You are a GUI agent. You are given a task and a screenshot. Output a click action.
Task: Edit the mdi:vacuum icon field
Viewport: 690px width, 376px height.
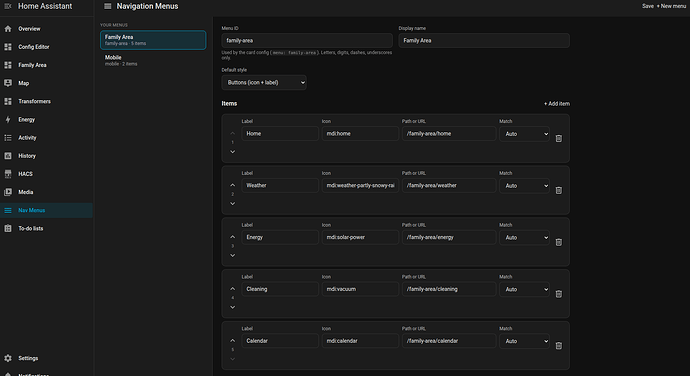(360, 289)
